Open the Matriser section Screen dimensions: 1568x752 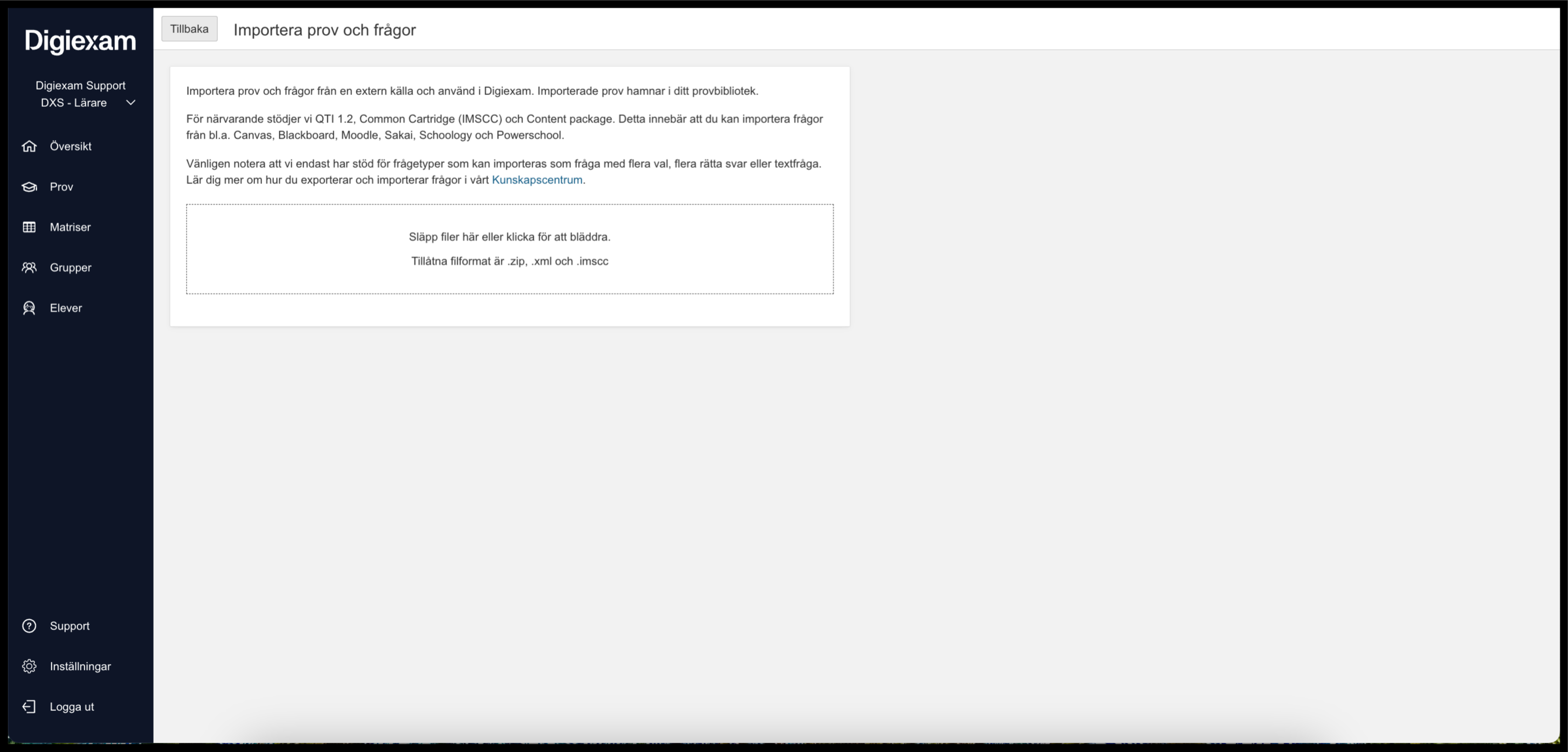tap(70, 227)
